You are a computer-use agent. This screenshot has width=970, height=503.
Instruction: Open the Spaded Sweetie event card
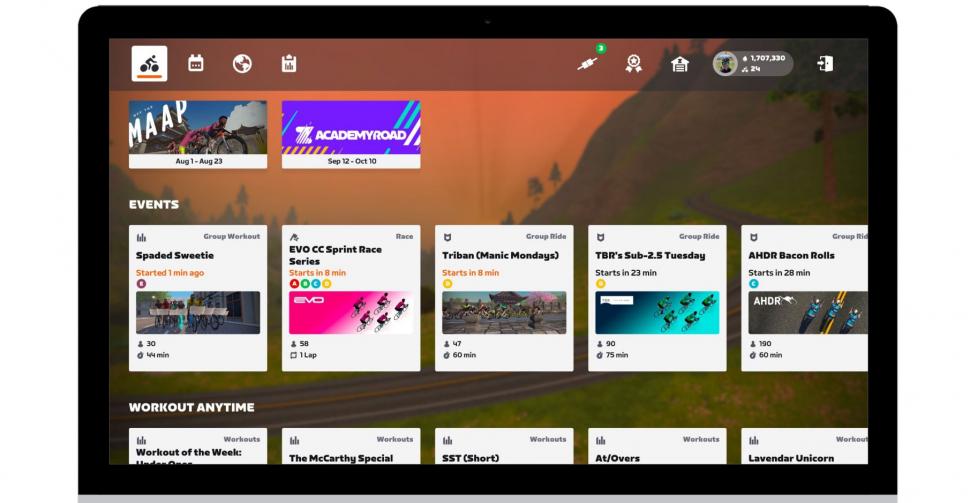click(198, 298)
